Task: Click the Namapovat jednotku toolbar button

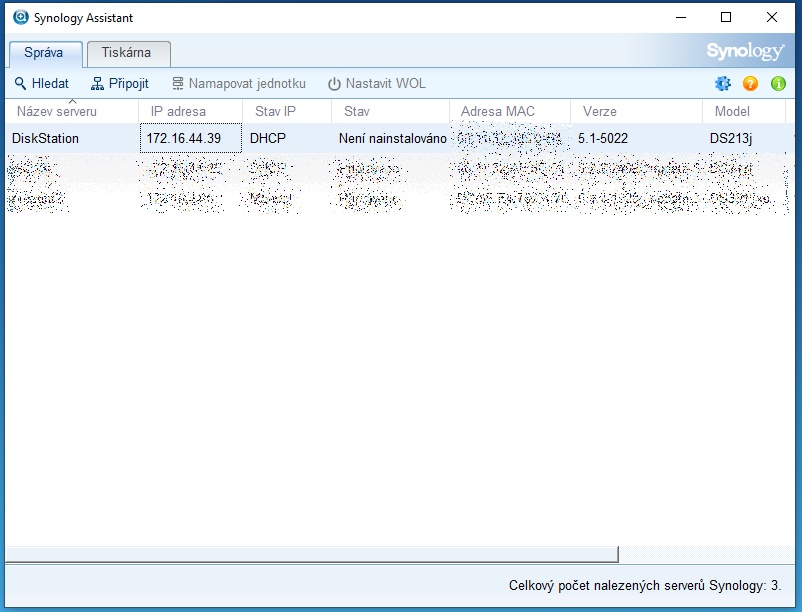Action: tap(238, 84)
